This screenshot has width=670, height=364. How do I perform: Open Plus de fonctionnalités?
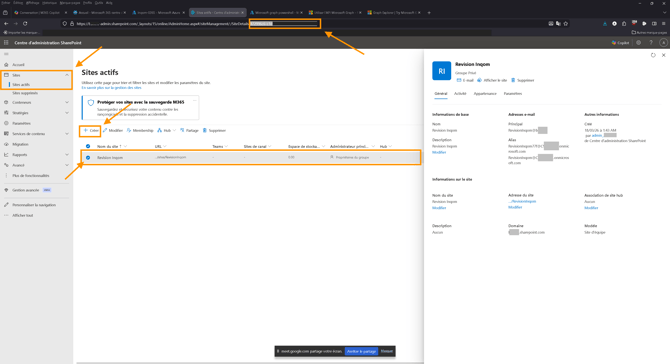point(31,176)
